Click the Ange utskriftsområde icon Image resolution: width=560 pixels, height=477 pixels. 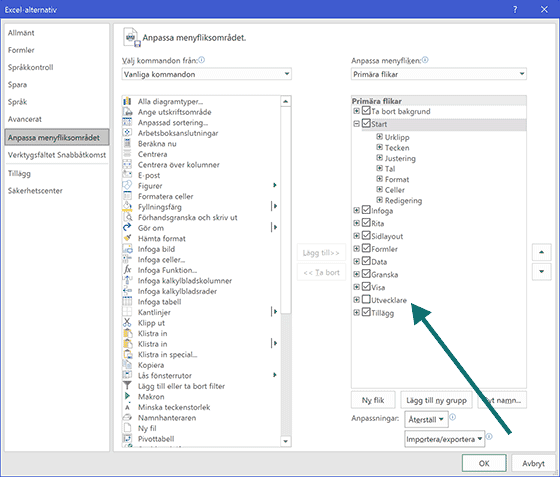pos(127,112)
